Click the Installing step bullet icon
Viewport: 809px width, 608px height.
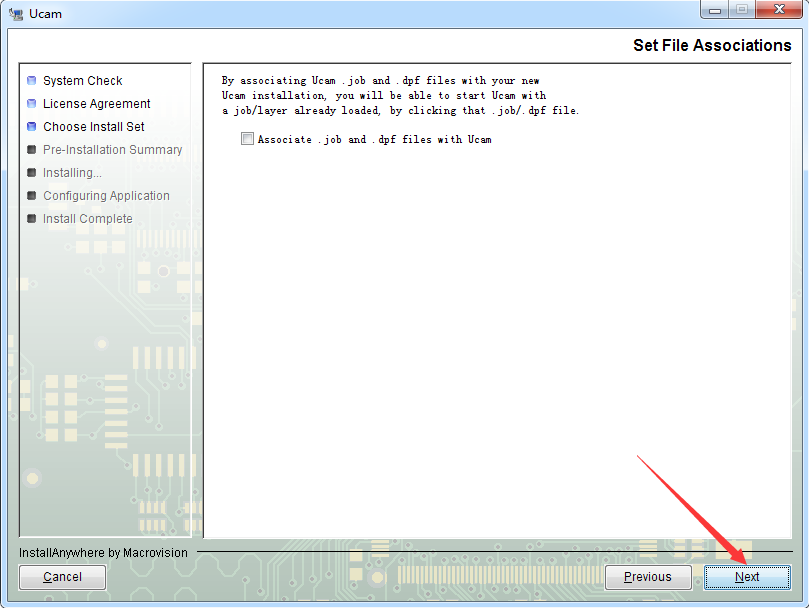pos(31,172)
